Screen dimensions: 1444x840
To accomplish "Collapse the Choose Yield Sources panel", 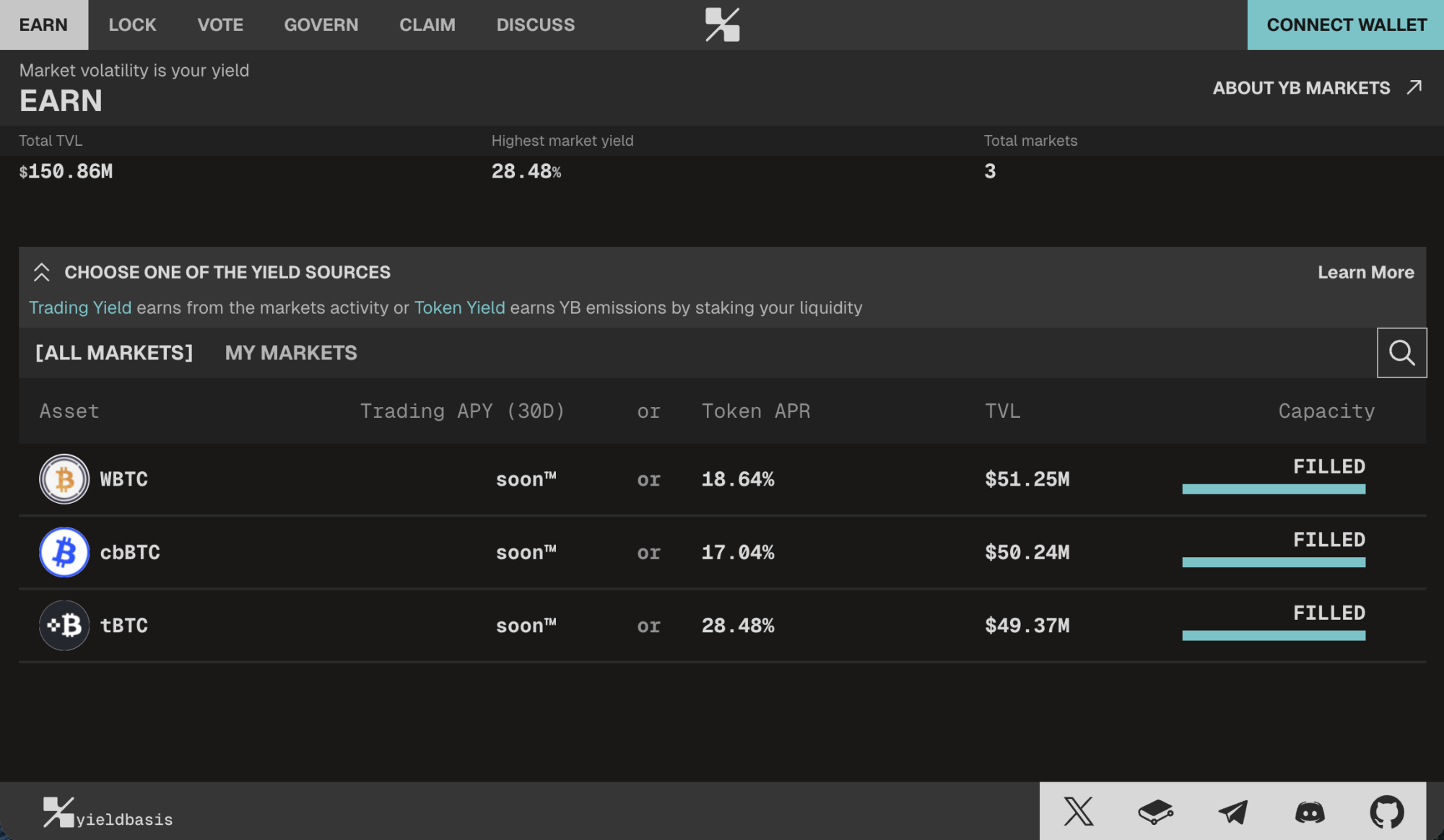I will point(41,272).
